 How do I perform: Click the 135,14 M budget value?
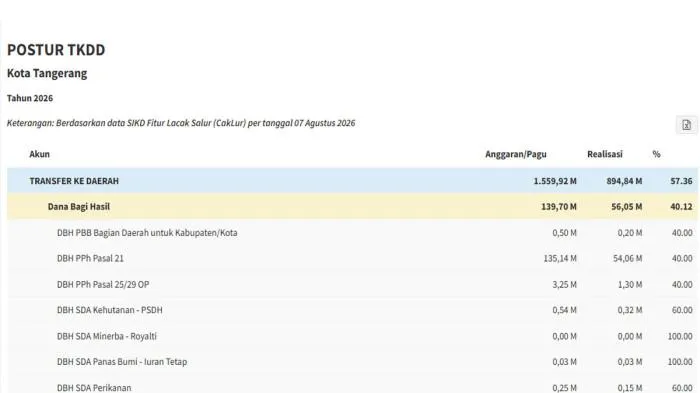[560, 259]
